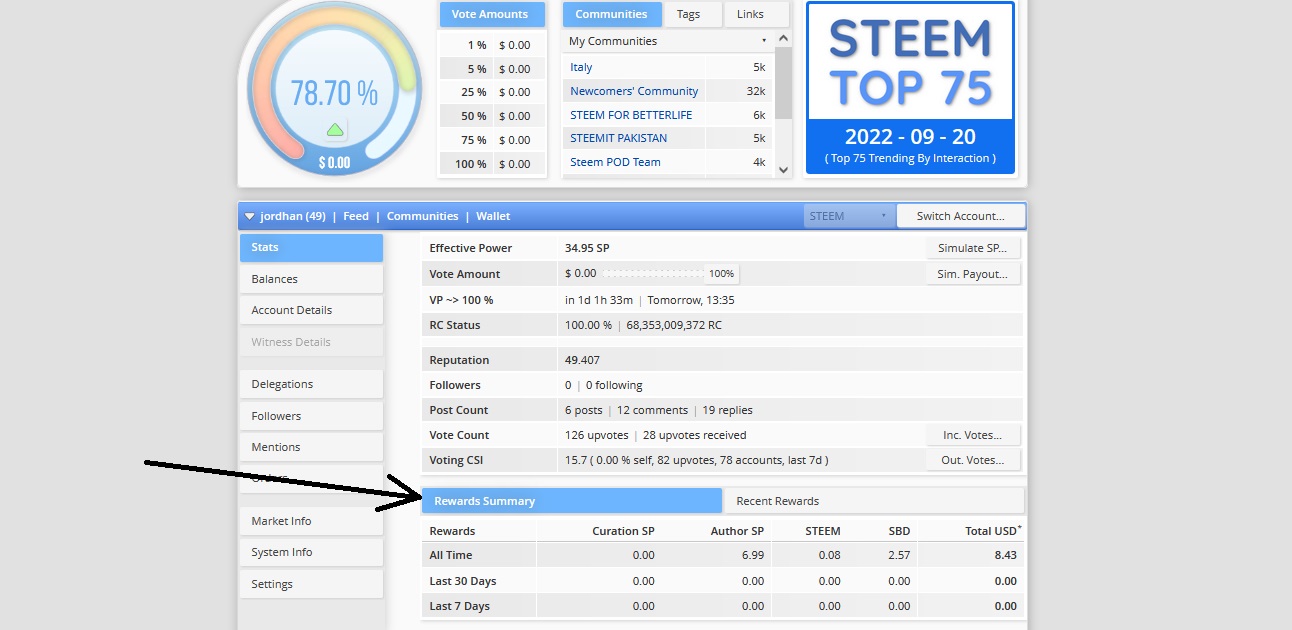The image size is (1292, 630).
Task: Click the 6 posts post count text
Action: point(583,410)
